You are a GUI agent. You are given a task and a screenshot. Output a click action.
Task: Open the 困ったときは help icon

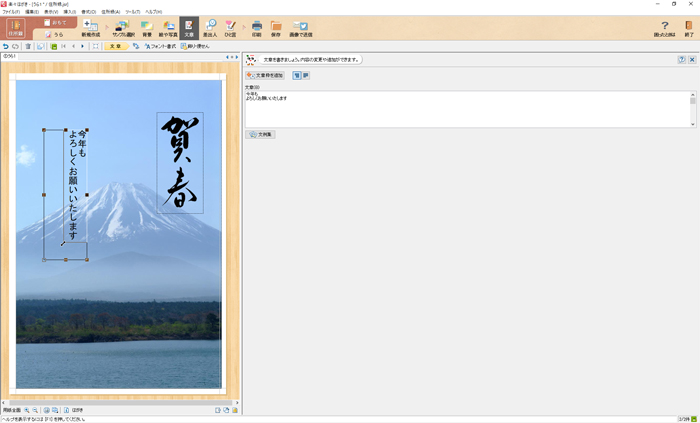pos(664,27)
